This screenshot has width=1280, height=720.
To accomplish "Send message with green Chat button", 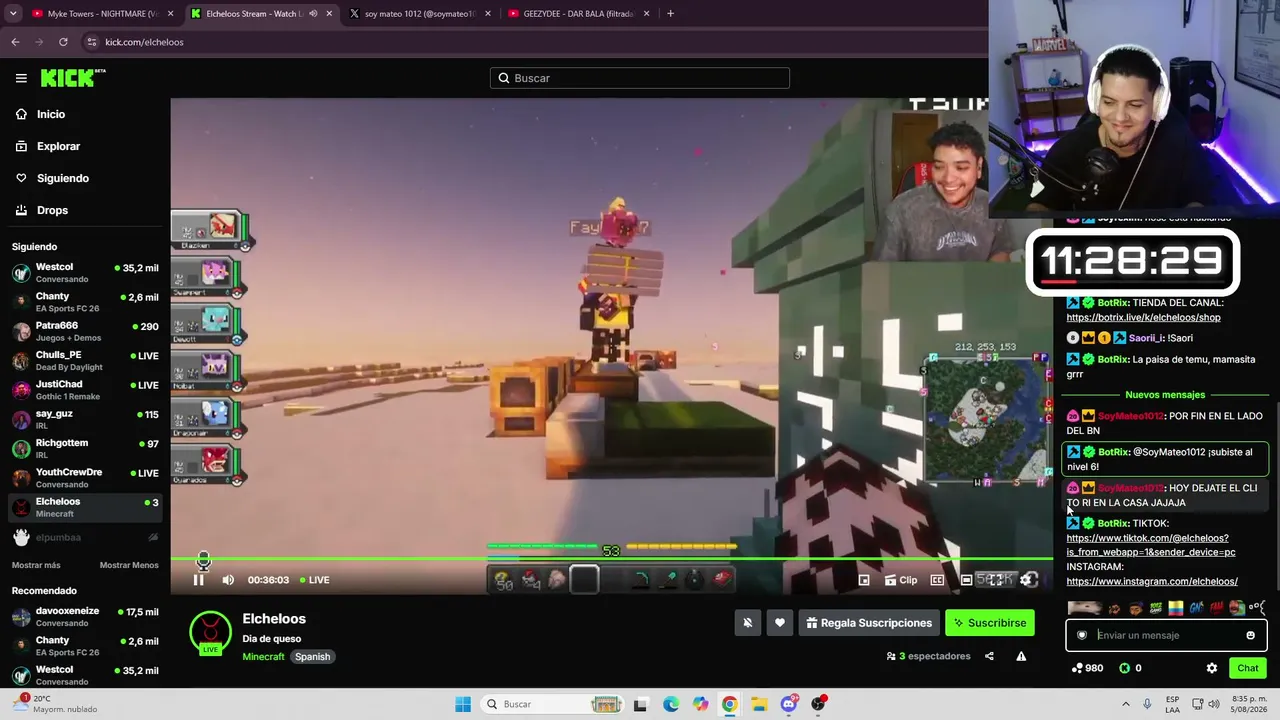I will [x=1248, y=668].
